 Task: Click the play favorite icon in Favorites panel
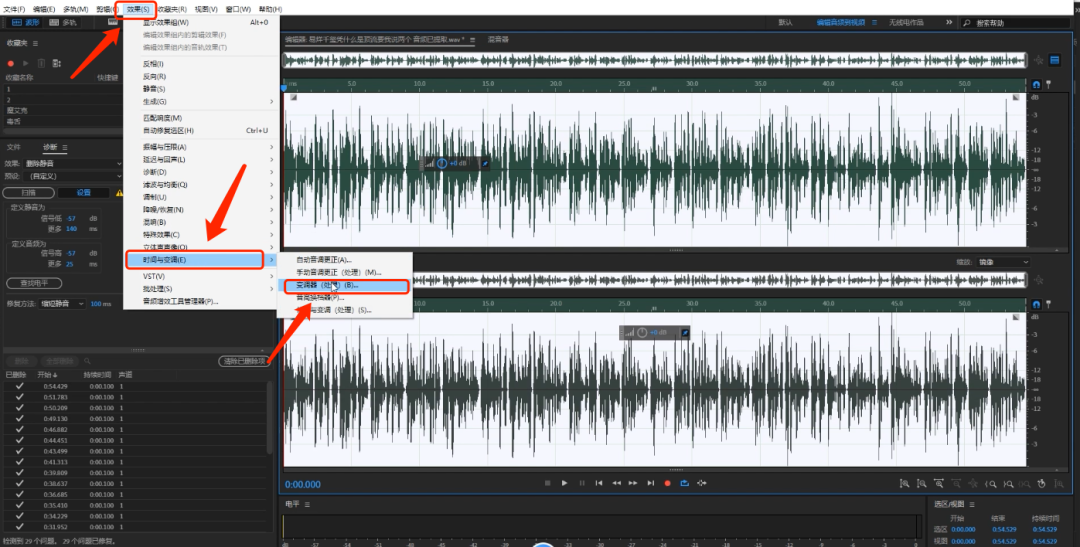pos(26,63)
